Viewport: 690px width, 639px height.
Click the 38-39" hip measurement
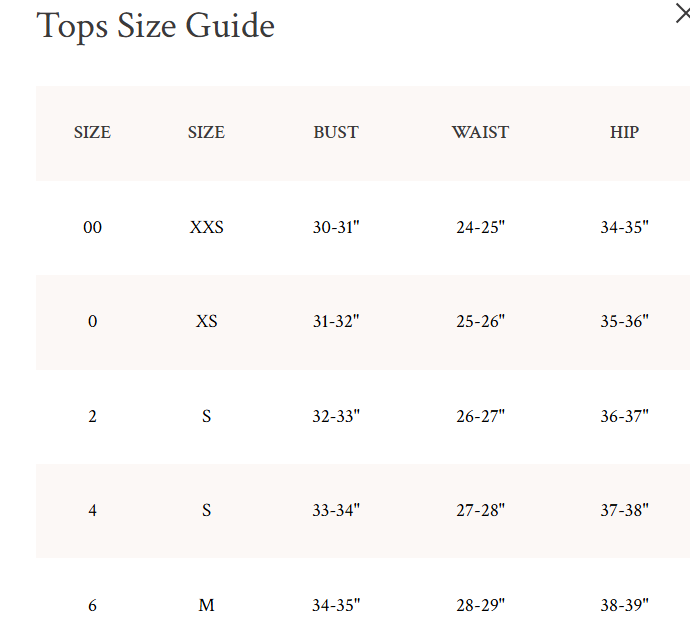[x=624, y=605]
